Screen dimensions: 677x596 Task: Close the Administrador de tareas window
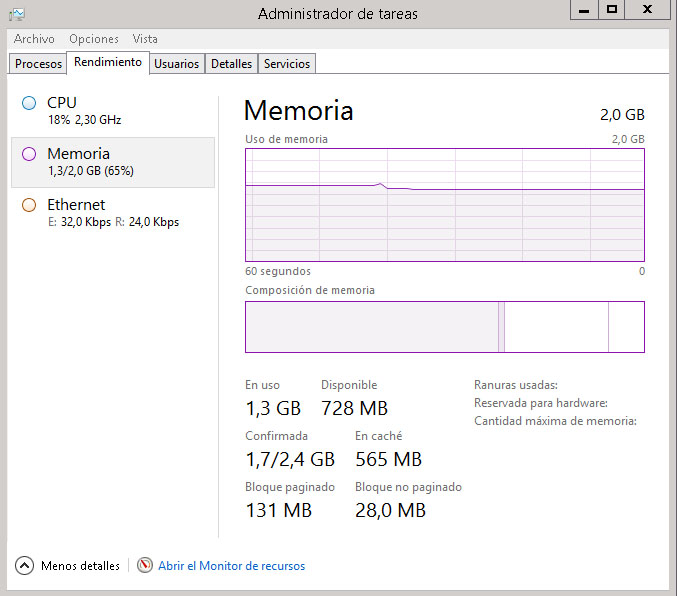click(649, 9)
